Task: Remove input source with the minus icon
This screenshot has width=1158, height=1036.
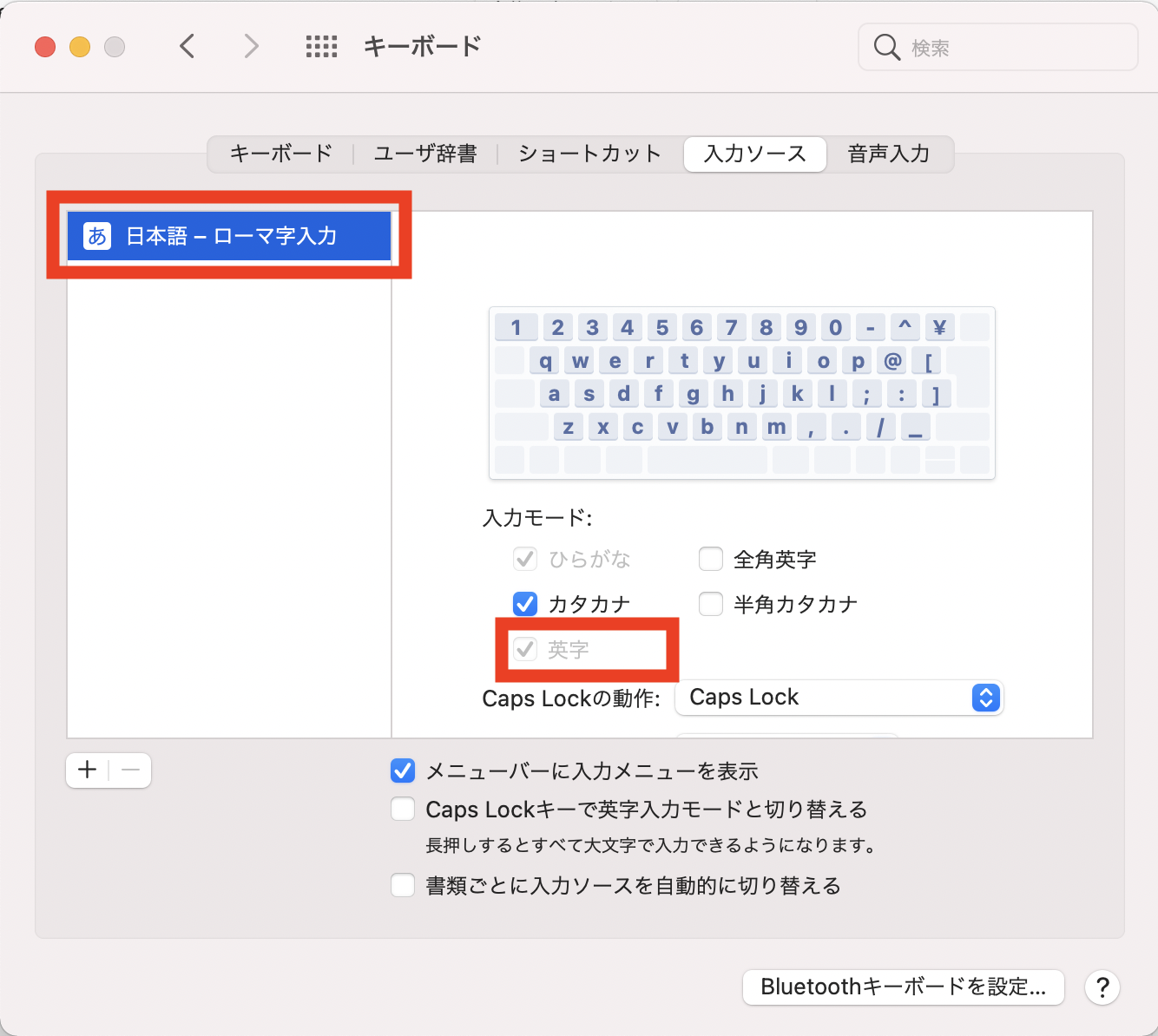Action: coord(130,770)
